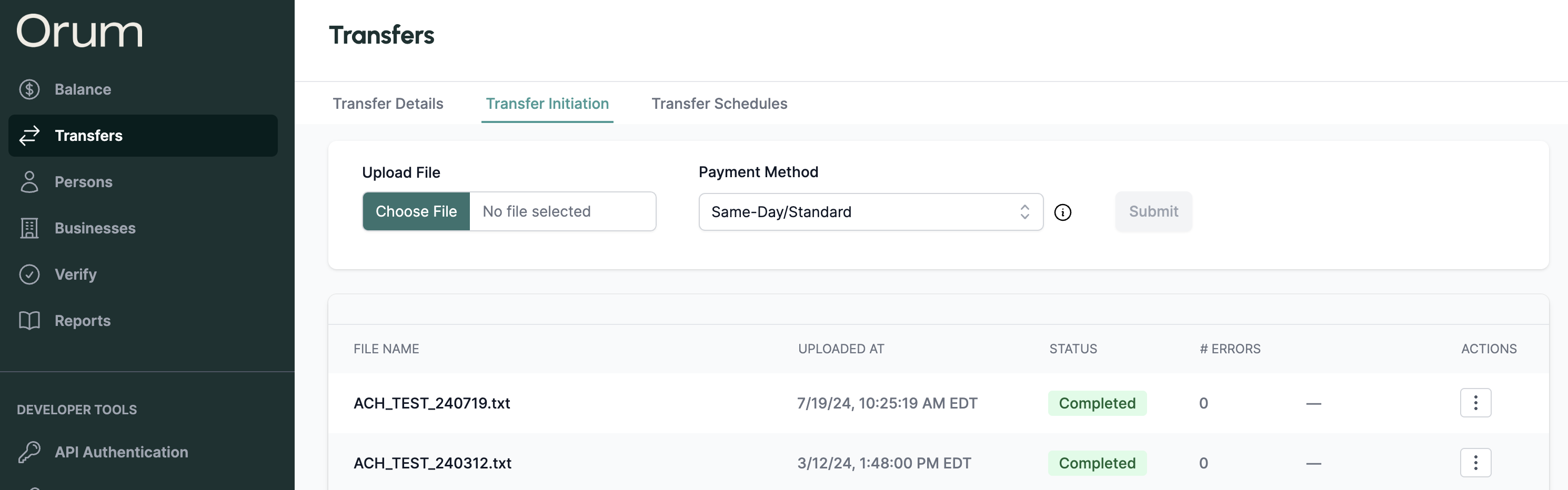
Task: Click the payment method info icon
Action: pos(1062,212)
